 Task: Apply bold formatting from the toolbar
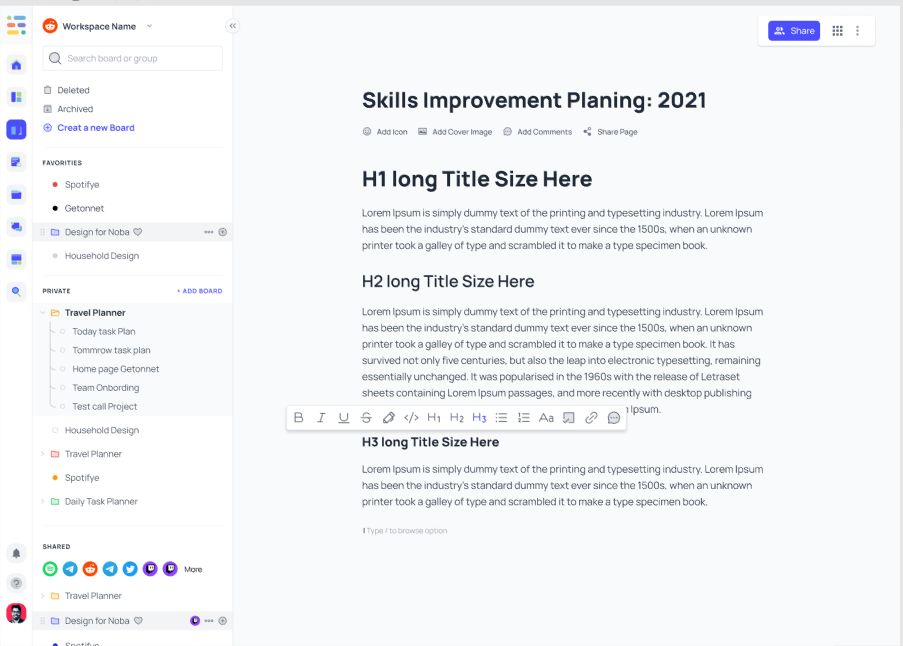pyautogui.click(x=298, y=417)
